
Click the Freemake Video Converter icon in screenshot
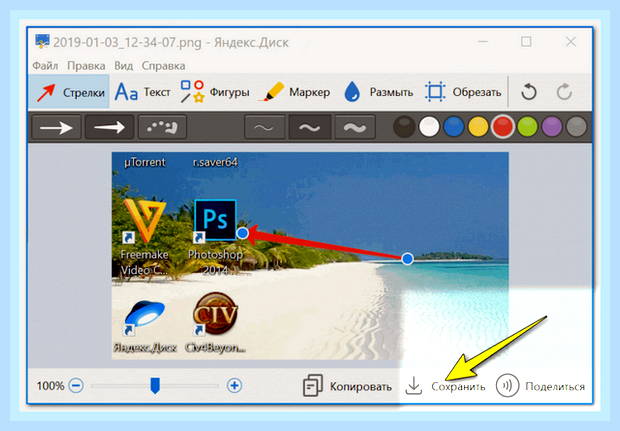tap(145, 221)
